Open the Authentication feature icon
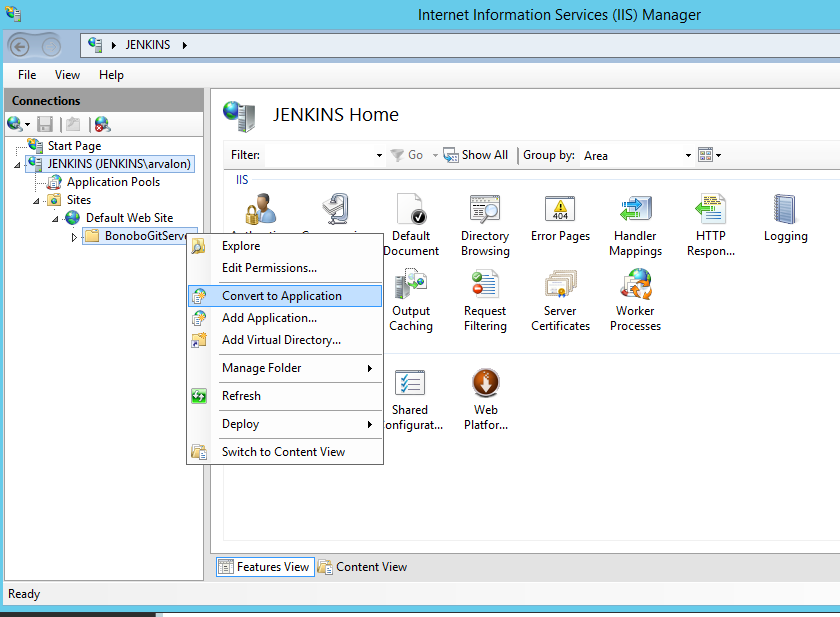Screen dimensions: 840x617 (261, 210)
